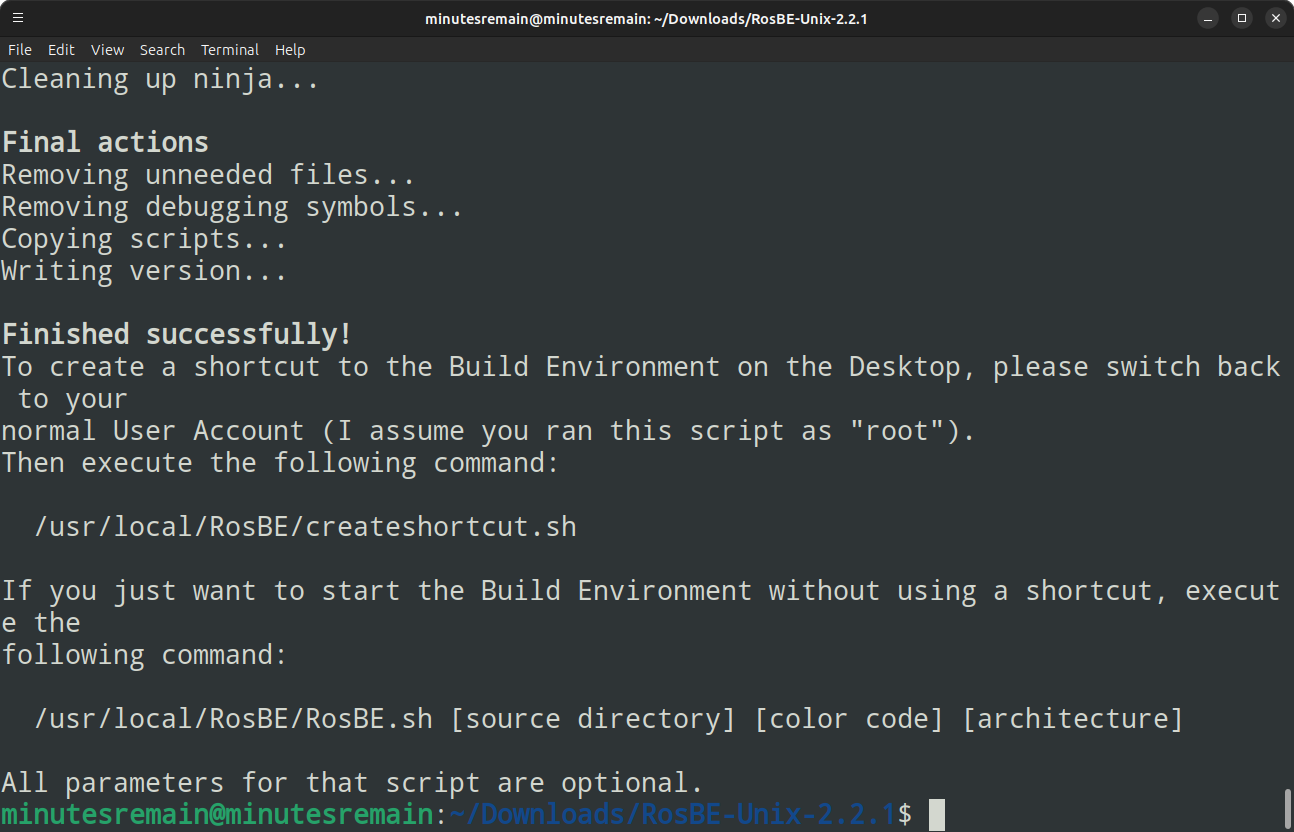Minimize the terminal window

tap(1208, 18)
